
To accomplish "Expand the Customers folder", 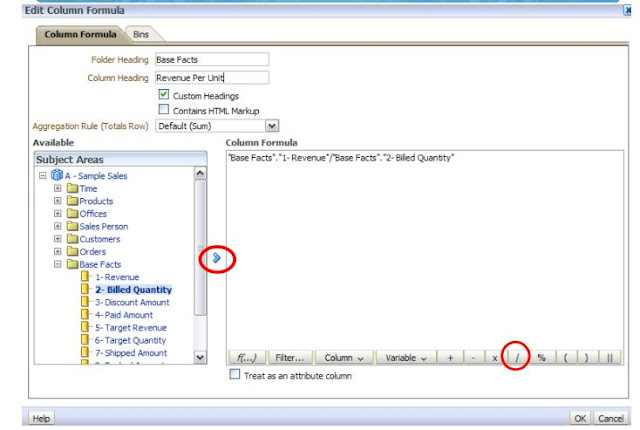I will point(58,239).
